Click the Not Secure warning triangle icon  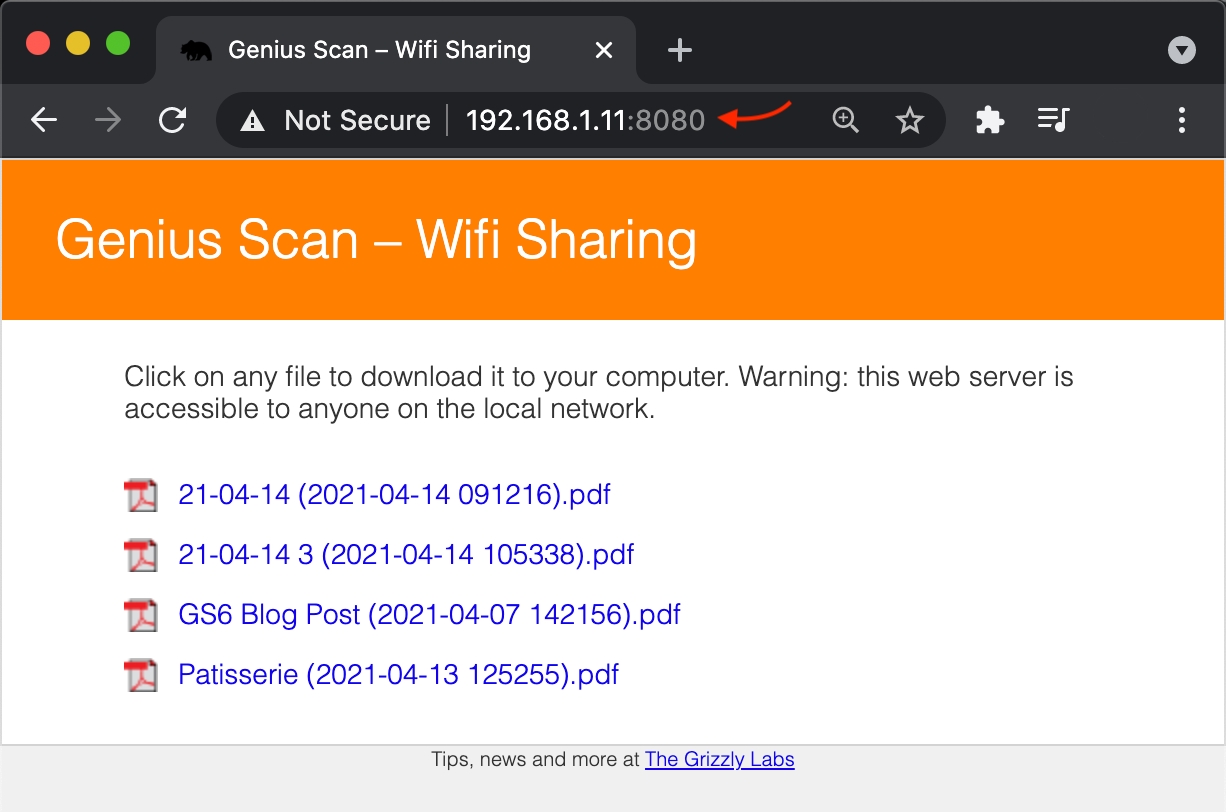point(253,121)
